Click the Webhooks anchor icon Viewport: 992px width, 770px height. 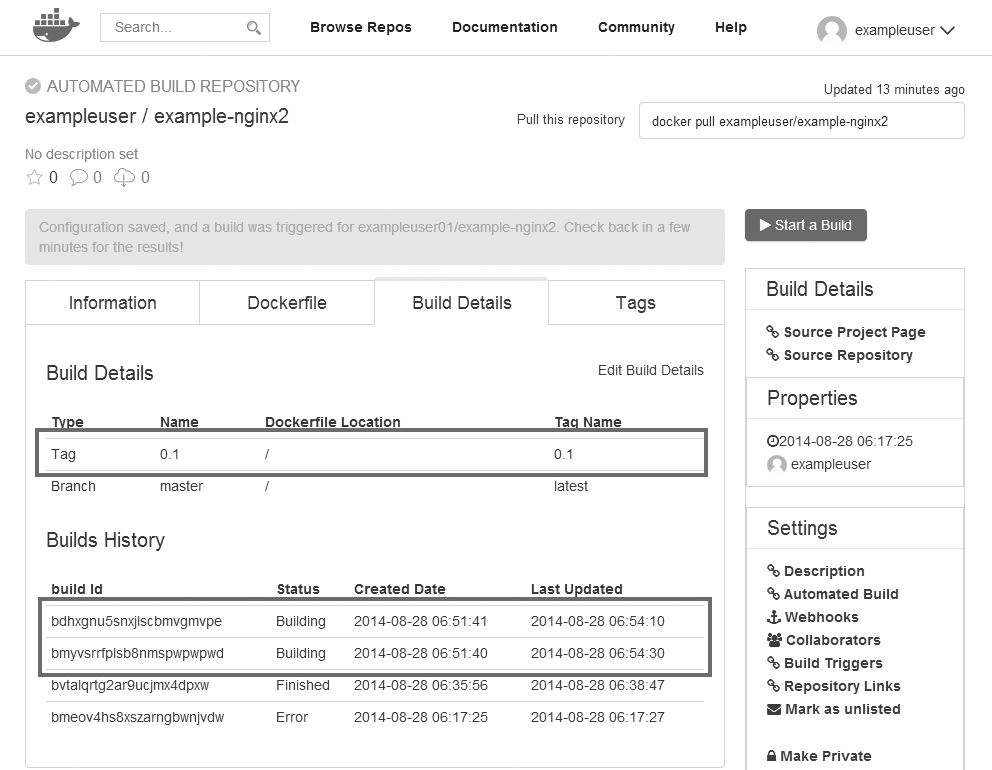tap(773, 617)
